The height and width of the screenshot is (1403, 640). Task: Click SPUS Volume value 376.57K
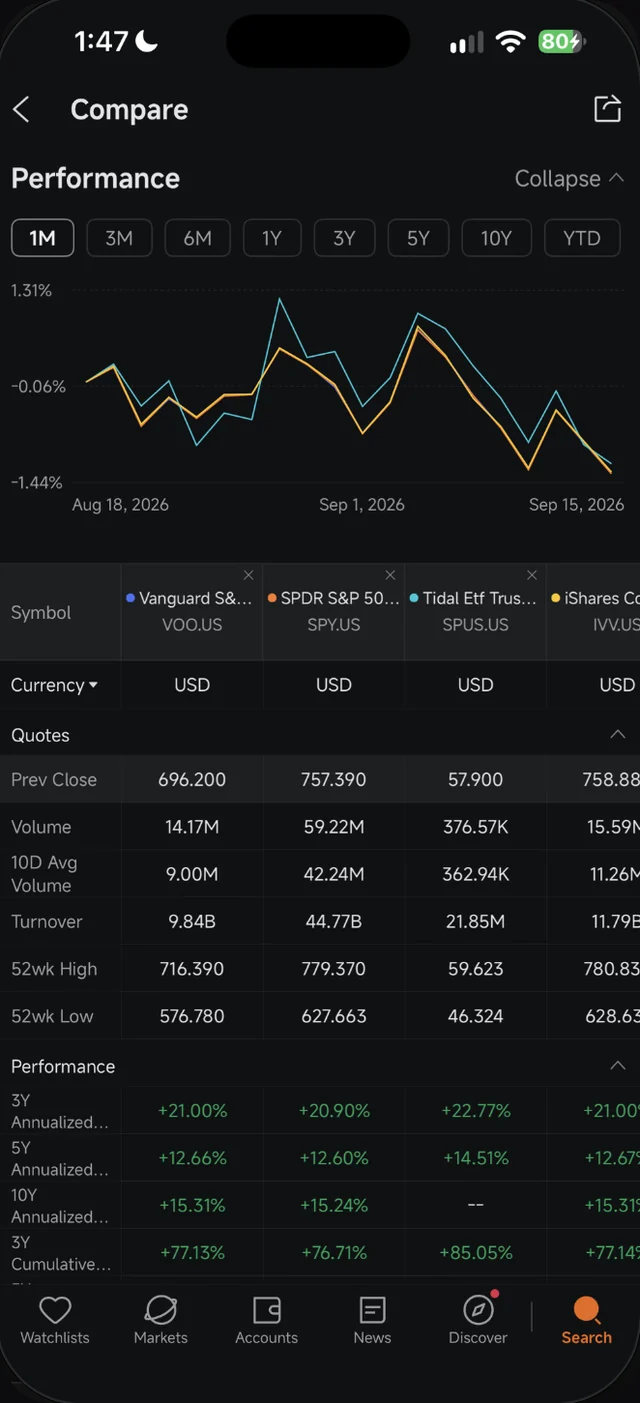click(x=476, y=827)
